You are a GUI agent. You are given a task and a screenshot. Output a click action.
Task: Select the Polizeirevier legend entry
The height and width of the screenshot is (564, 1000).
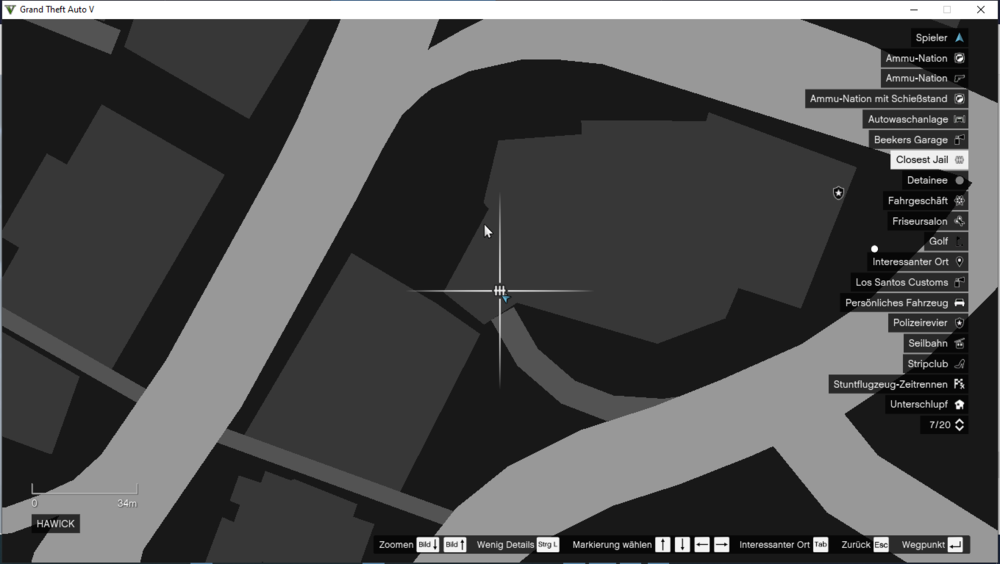point(928,323)
